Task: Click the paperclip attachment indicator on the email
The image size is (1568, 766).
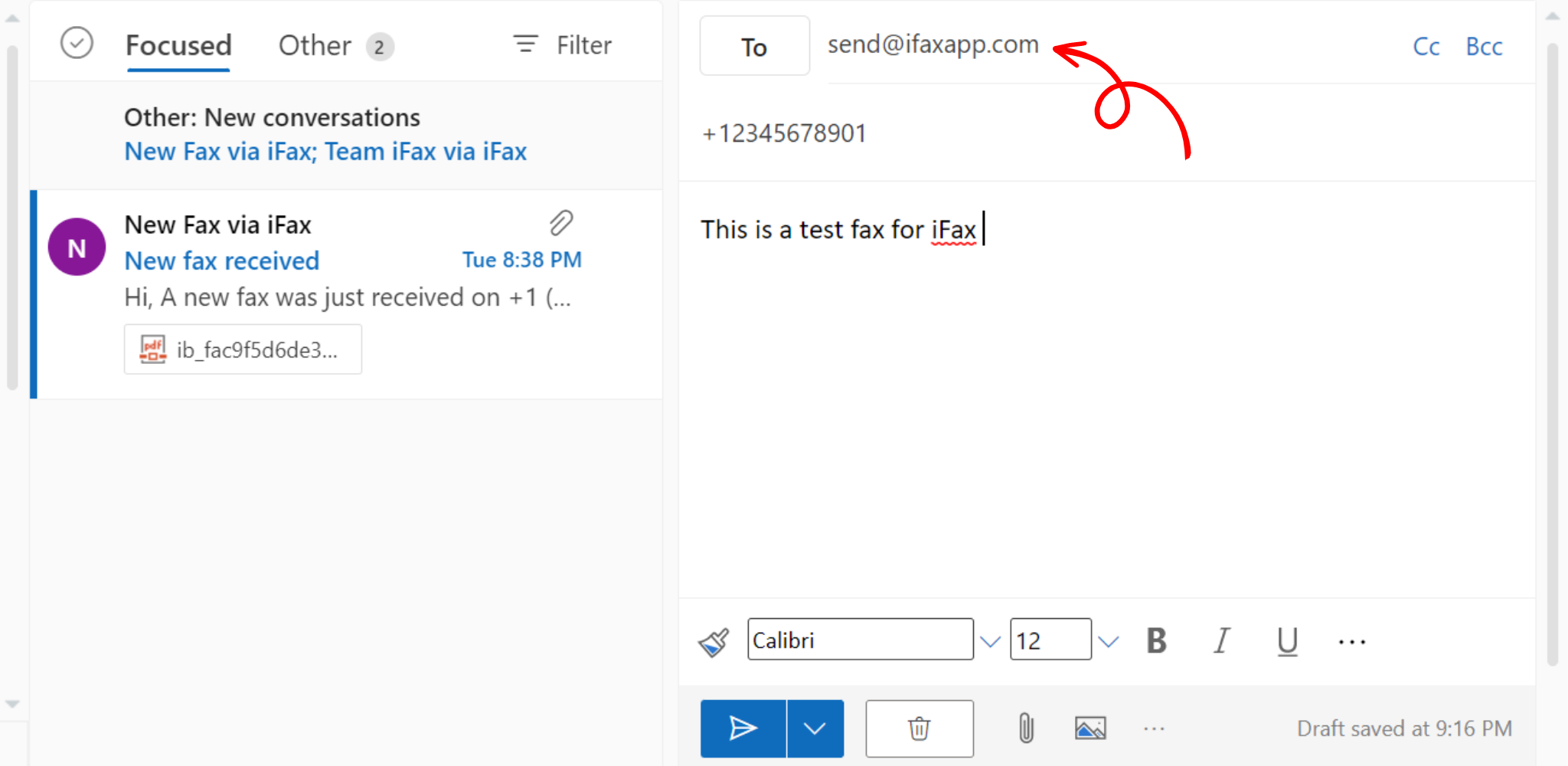Action: click(561, 224)
